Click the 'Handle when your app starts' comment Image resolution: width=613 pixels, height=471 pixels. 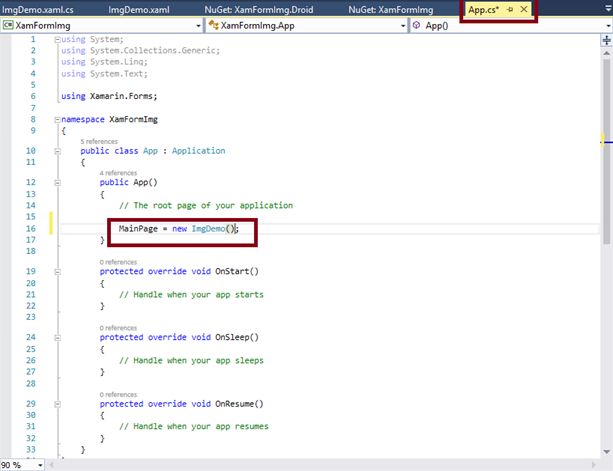(191, 295)
